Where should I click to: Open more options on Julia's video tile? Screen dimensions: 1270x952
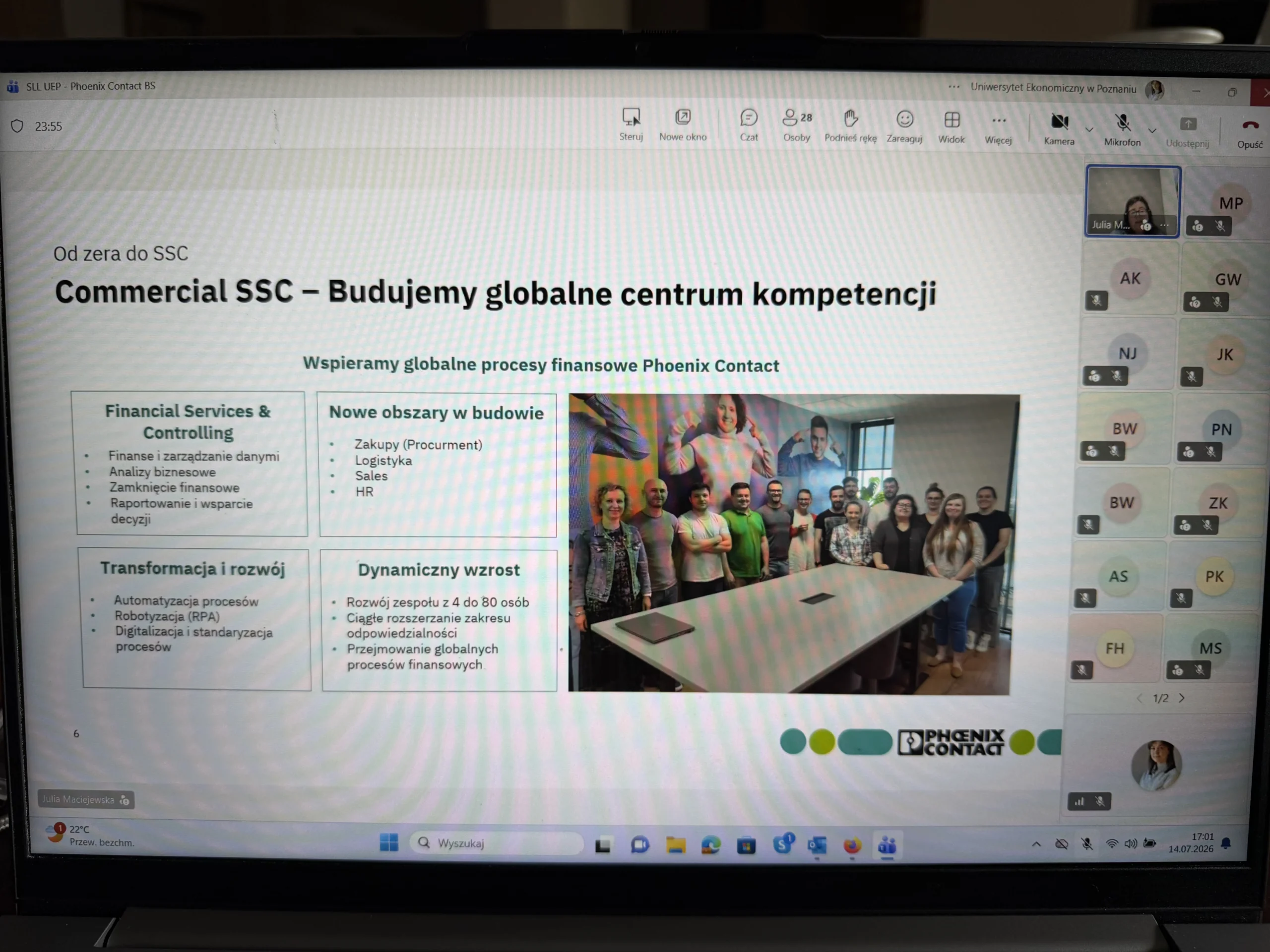click(x=1164, y=225)
